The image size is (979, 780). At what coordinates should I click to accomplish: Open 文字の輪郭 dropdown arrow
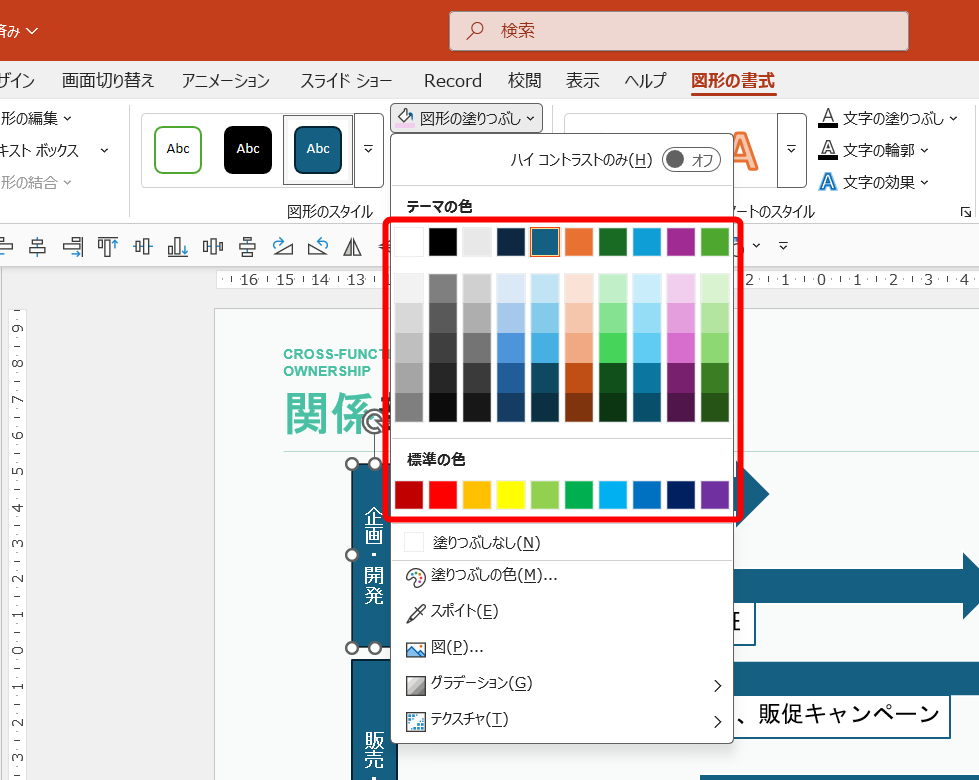(x=925, y=151)
